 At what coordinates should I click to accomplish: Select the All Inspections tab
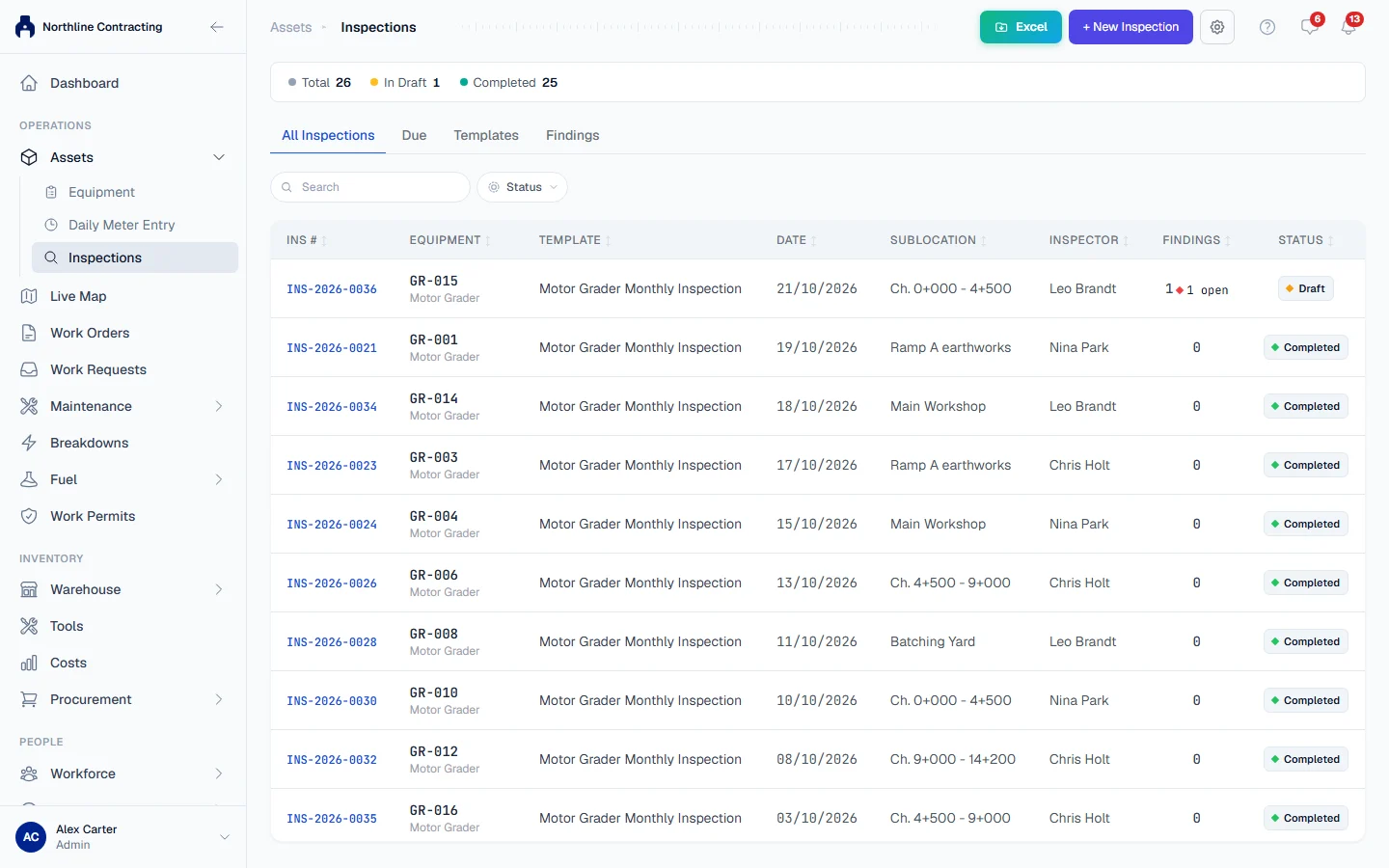click(x=328, y=135)
